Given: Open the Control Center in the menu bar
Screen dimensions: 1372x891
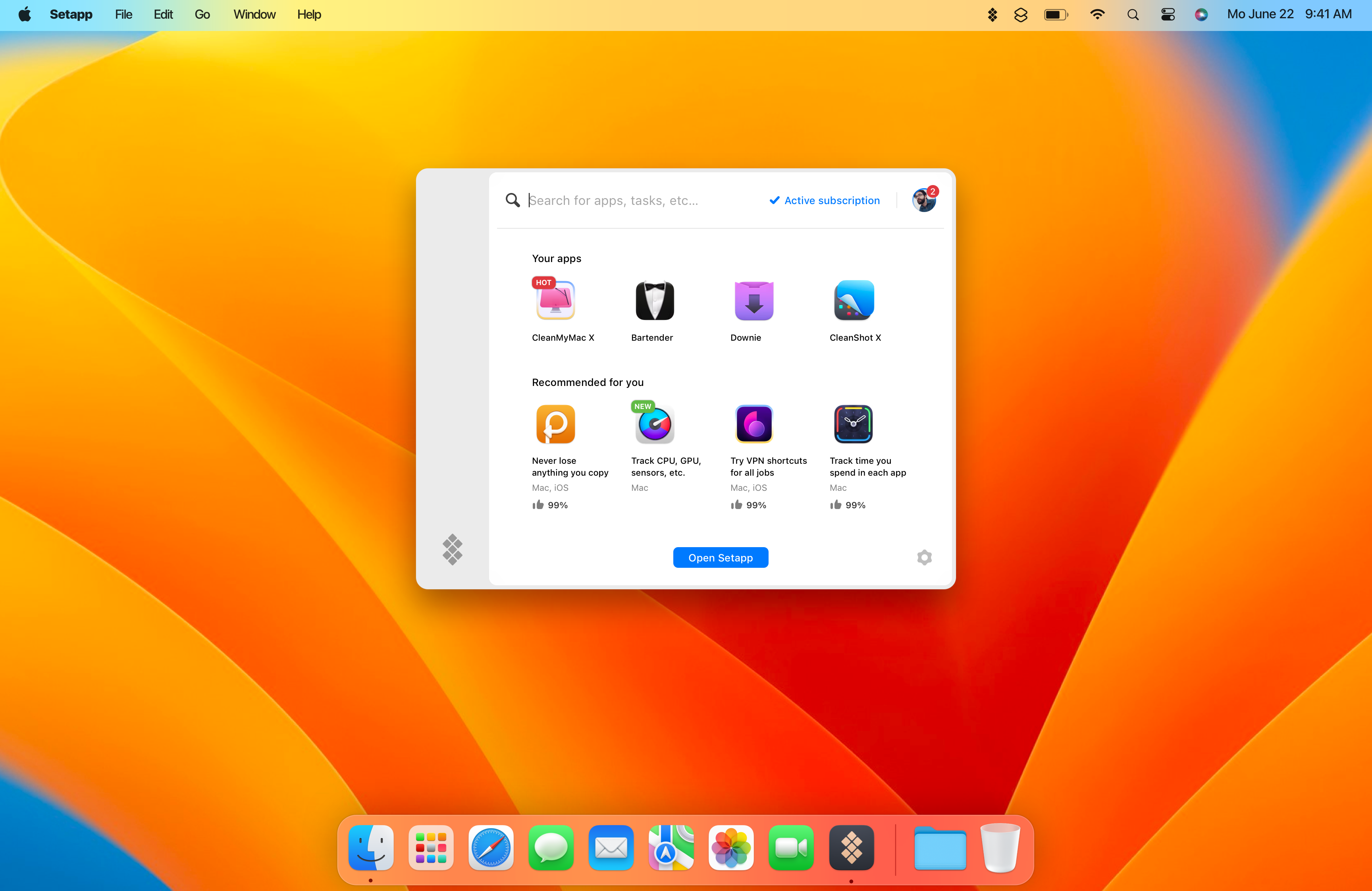Looking at the screenshot, I should pyautogui.click(x=1168, y=14).
